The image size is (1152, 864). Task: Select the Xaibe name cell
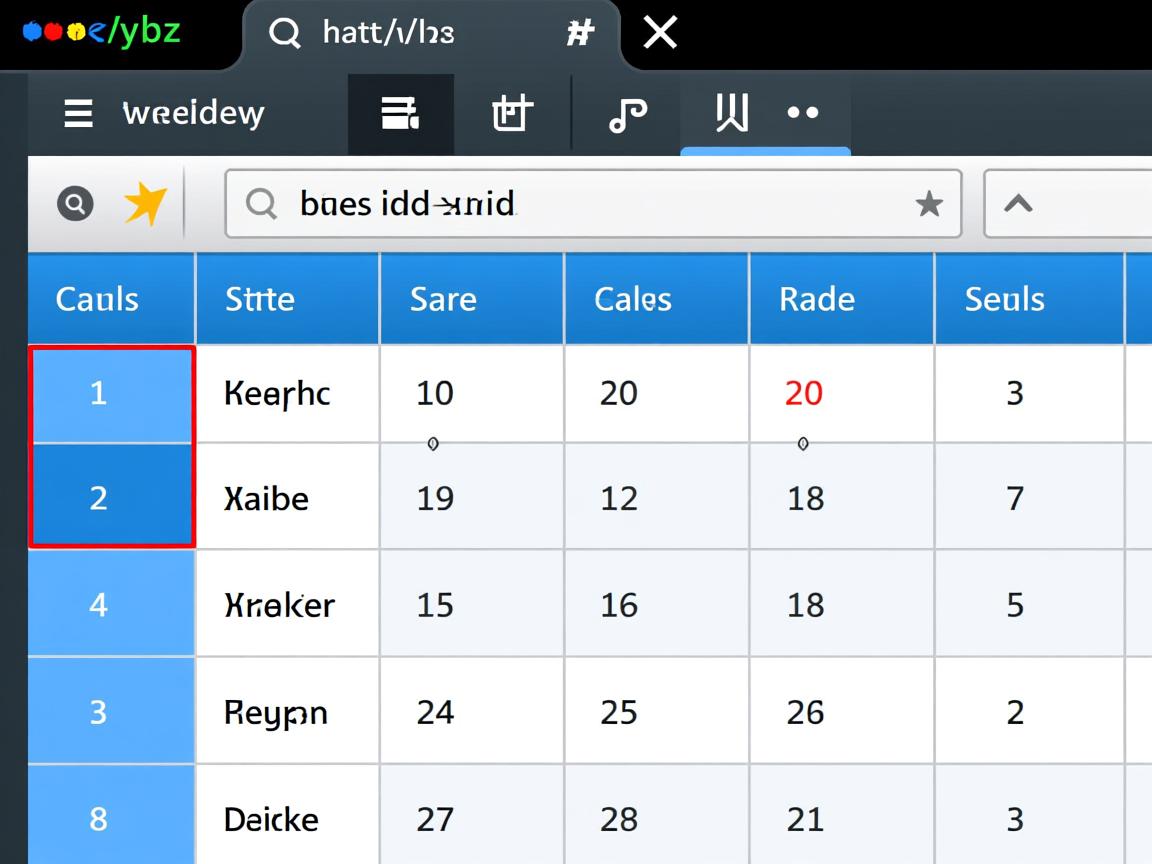(x=267, y=498)
